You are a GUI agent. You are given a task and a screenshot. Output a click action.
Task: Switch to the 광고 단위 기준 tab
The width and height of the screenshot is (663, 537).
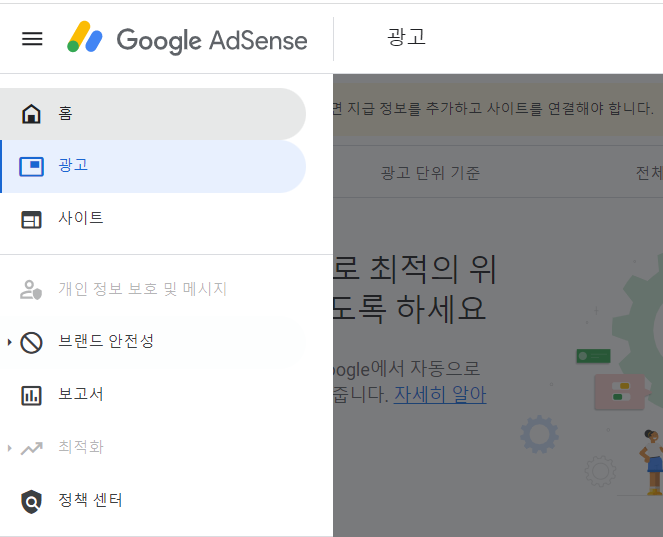pyautogui.click(x=430, y=173)
